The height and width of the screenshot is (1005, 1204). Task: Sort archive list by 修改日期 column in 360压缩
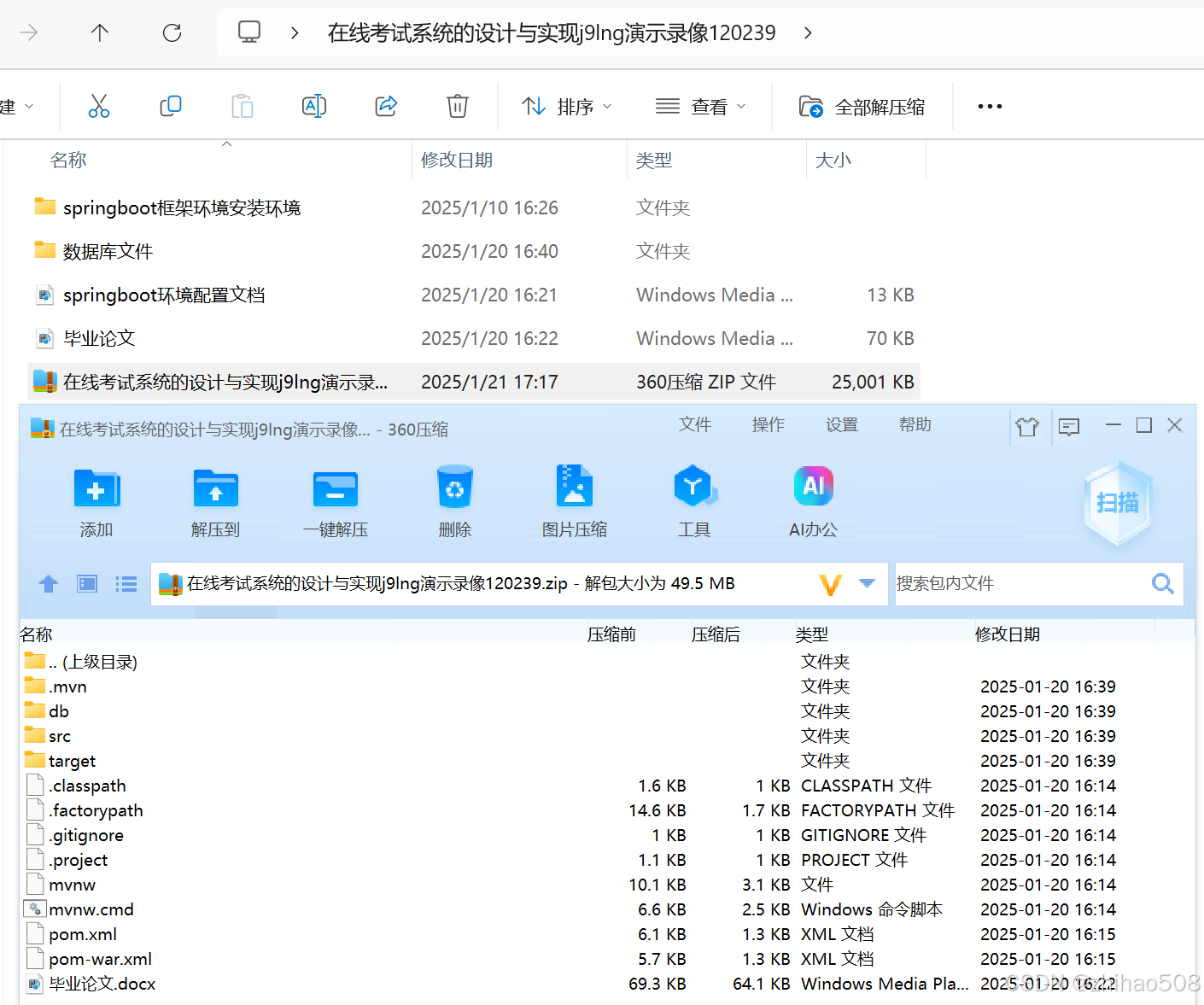coord(1008,634)
